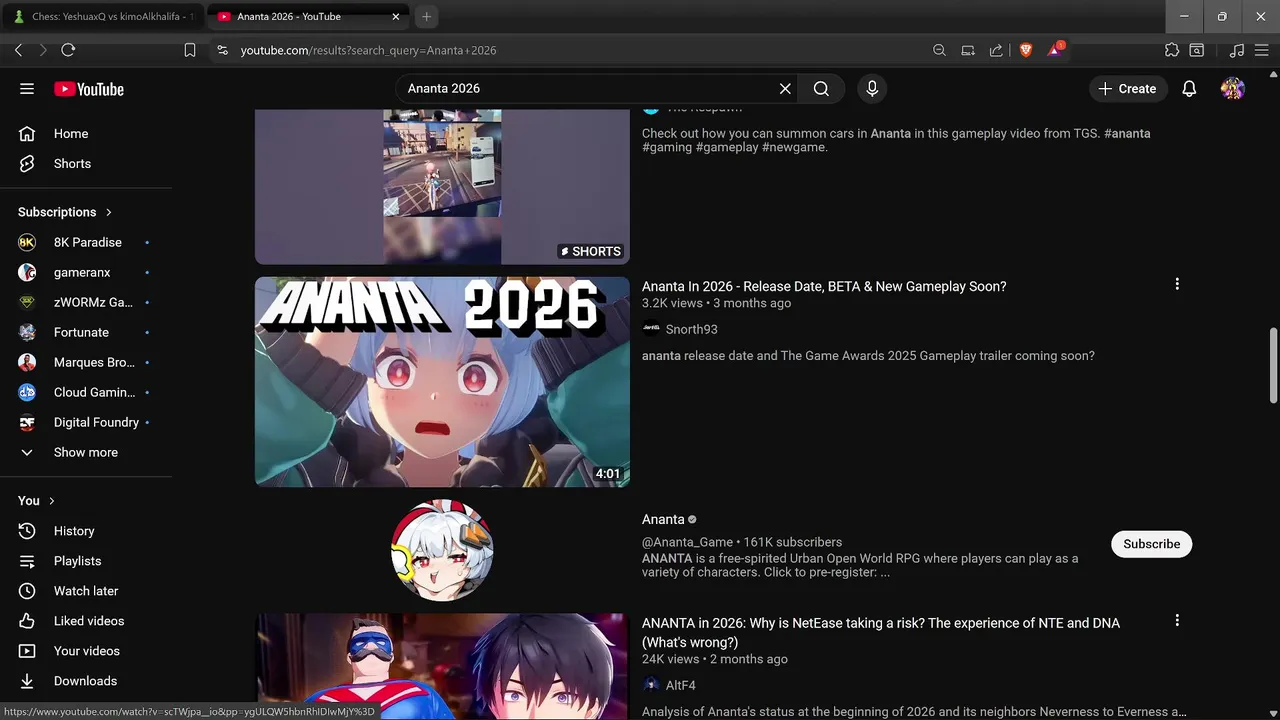Open Brave Rewards triangle icon

(x=1055, y=49)
